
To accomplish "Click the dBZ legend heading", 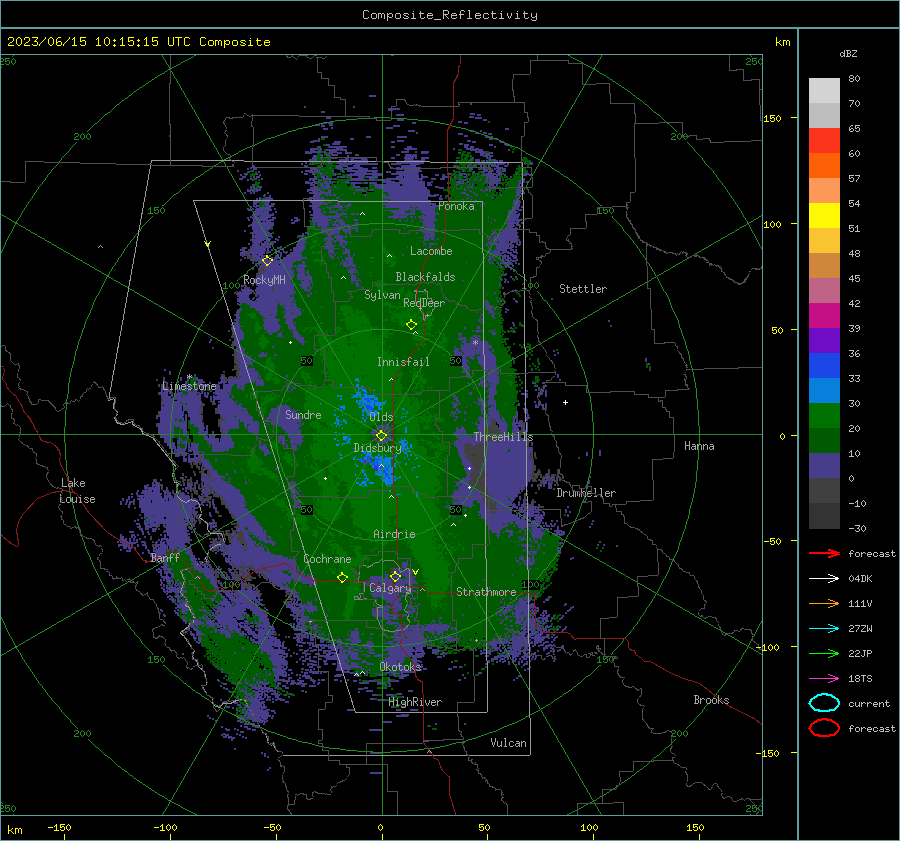I will [x=848, y=53].
